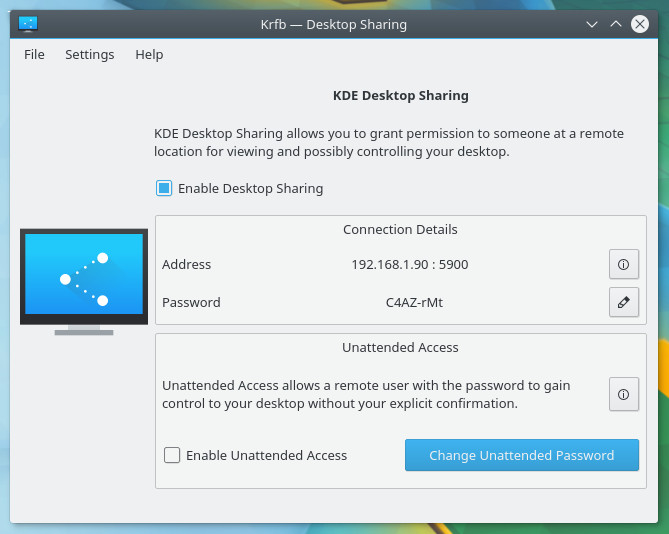
Task: Minimize the Krfb window
Action: (x=593, y=23)
